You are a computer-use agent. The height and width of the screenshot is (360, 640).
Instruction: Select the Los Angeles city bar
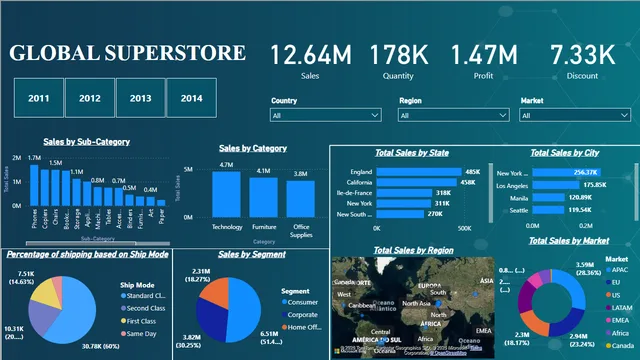[556, 185]
